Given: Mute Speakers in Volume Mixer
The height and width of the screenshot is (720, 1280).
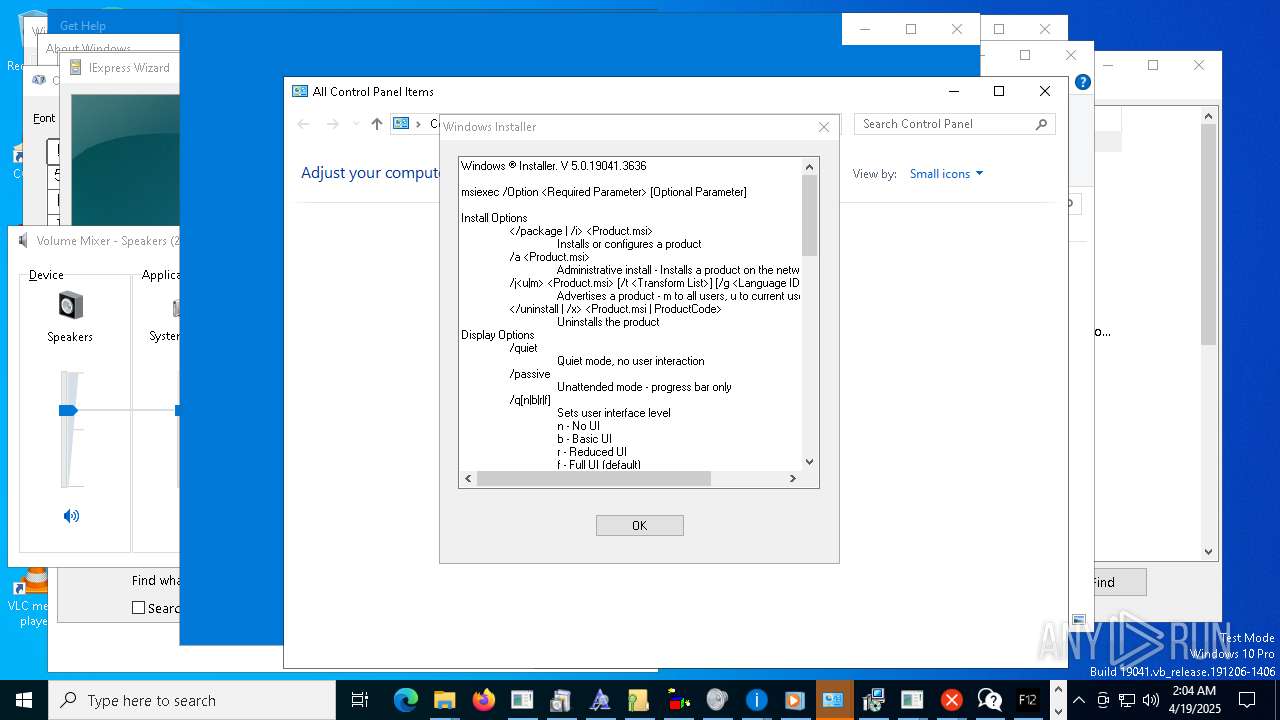Looking at the screenshot, I should 71,516.
